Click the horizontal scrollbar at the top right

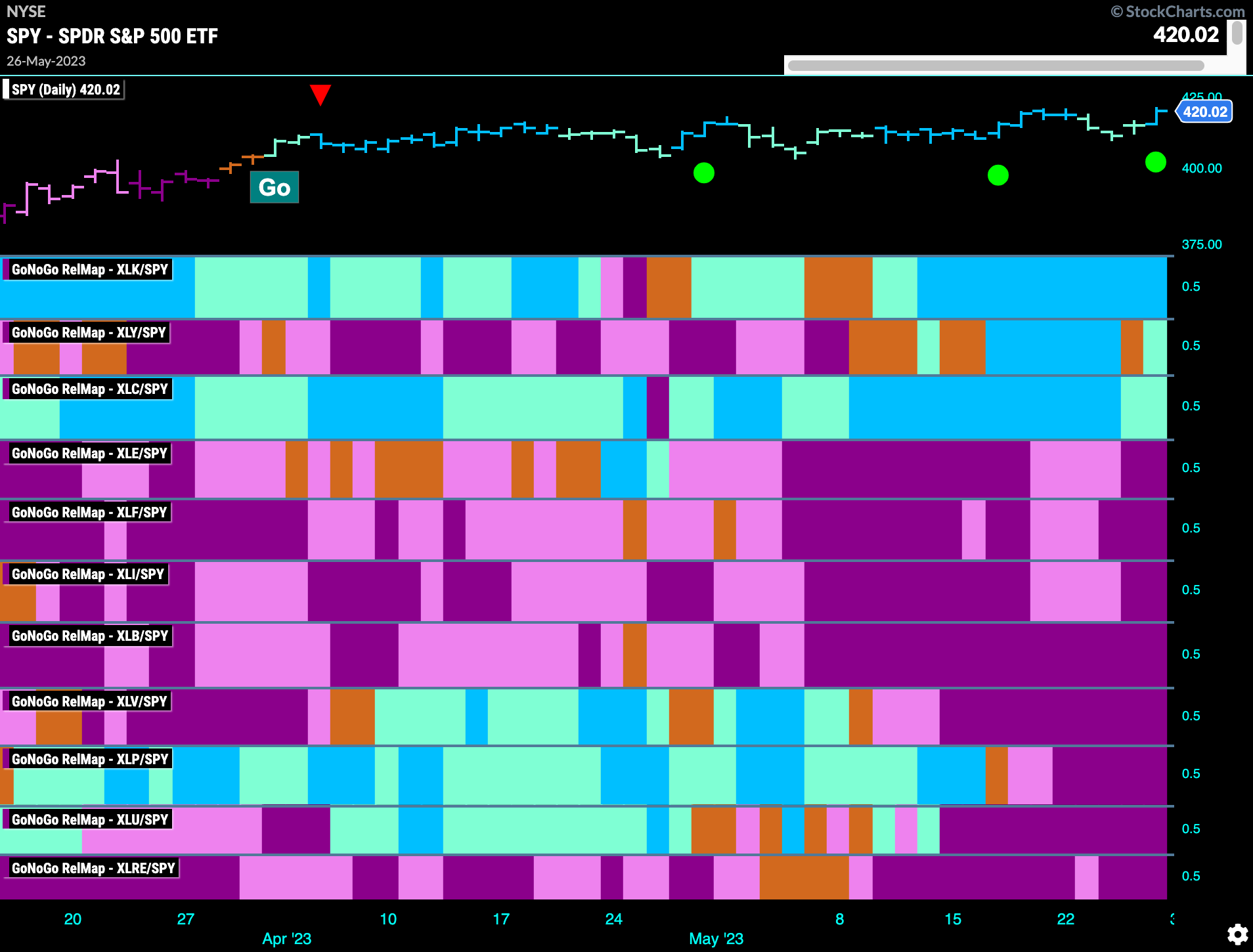tap(996, 66)
